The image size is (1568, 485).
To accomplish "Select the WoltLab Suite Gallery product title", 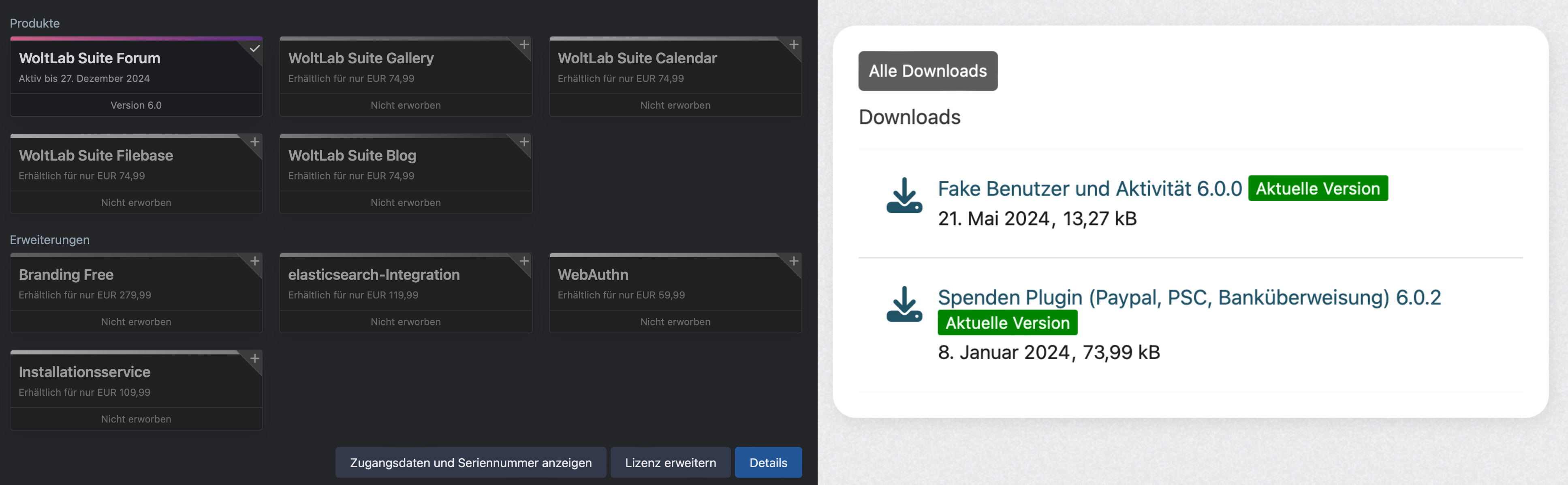I will [361, 58].
